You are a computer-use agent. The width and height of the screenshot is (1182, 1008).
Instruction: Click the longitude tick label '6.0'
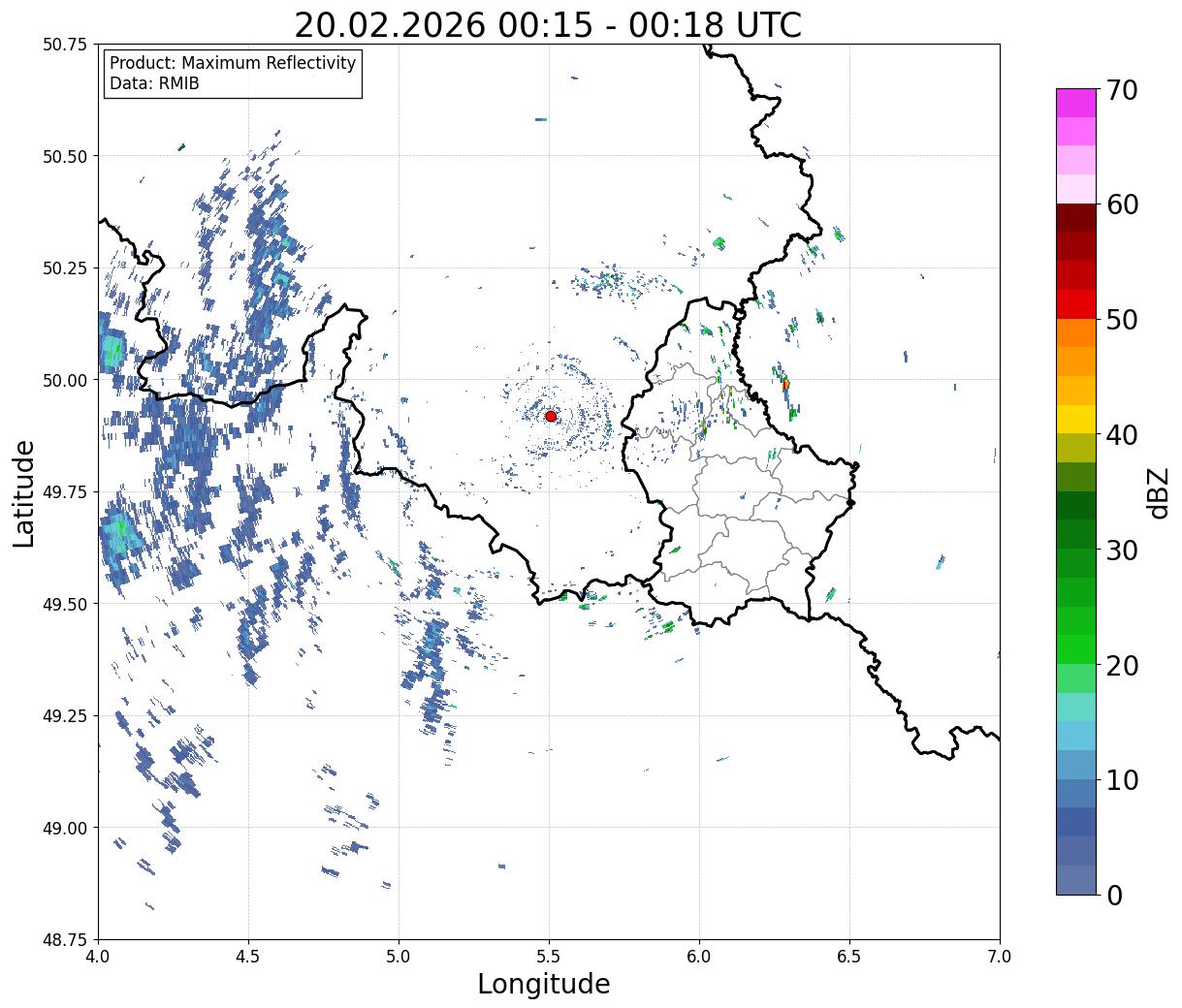point(699,957)
